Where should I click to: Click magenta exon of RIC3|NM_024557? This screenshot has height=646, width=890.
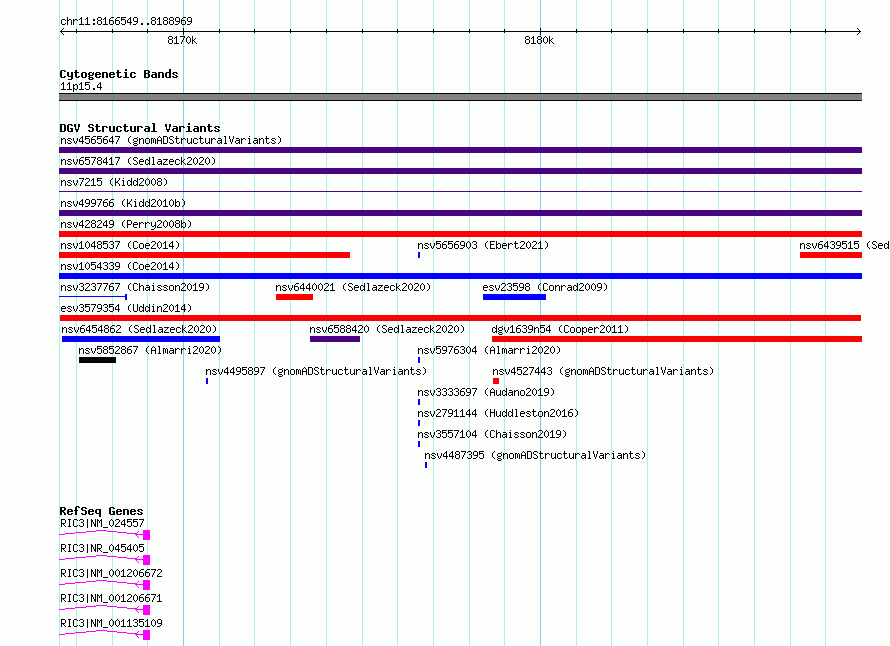[x=146, y=535]
